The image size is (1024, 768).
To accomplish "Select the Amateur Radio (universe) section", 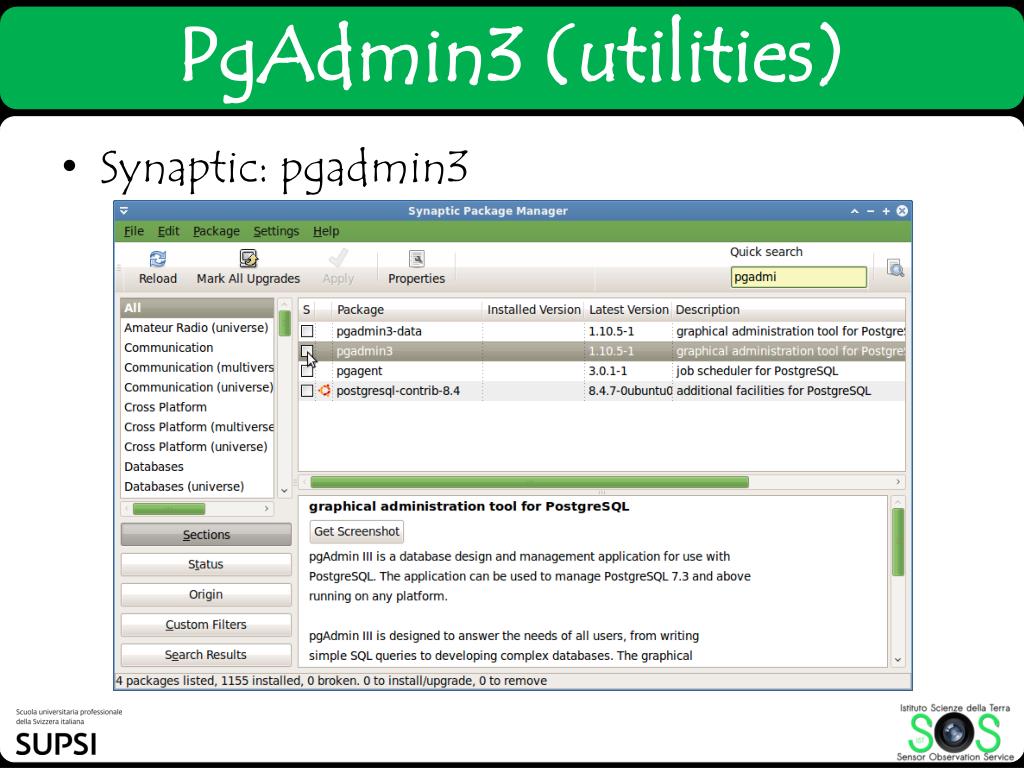I will point(197,328).
